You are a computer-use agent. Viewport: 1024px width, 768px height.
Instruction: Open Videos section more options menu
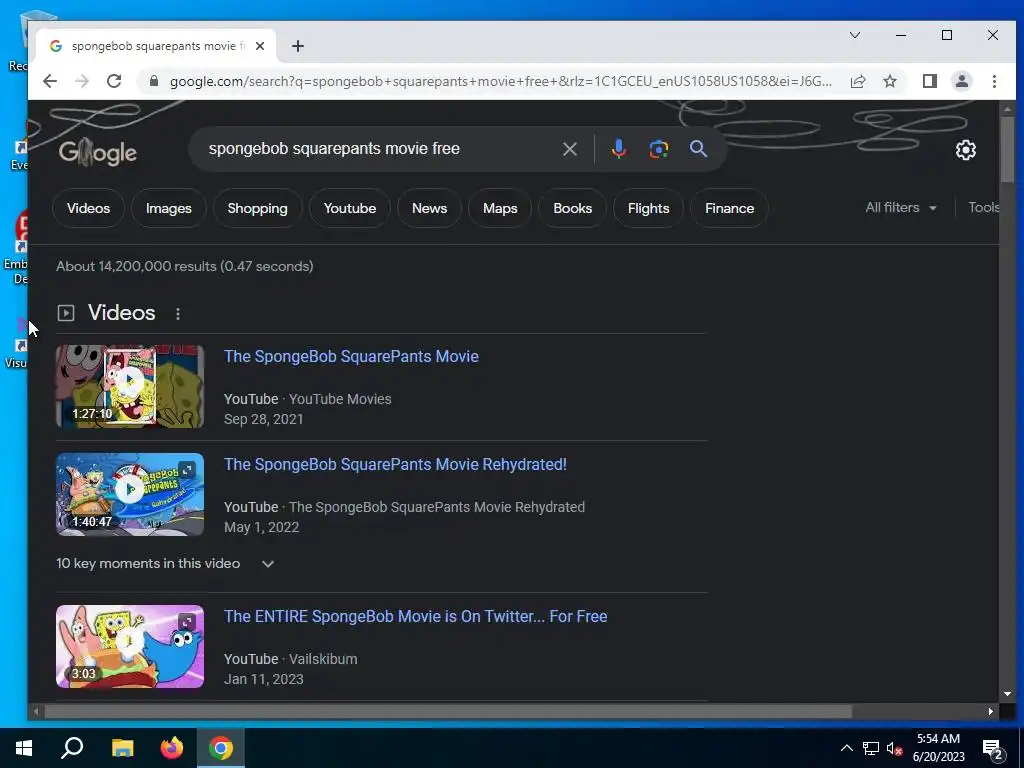coord(178,314)
